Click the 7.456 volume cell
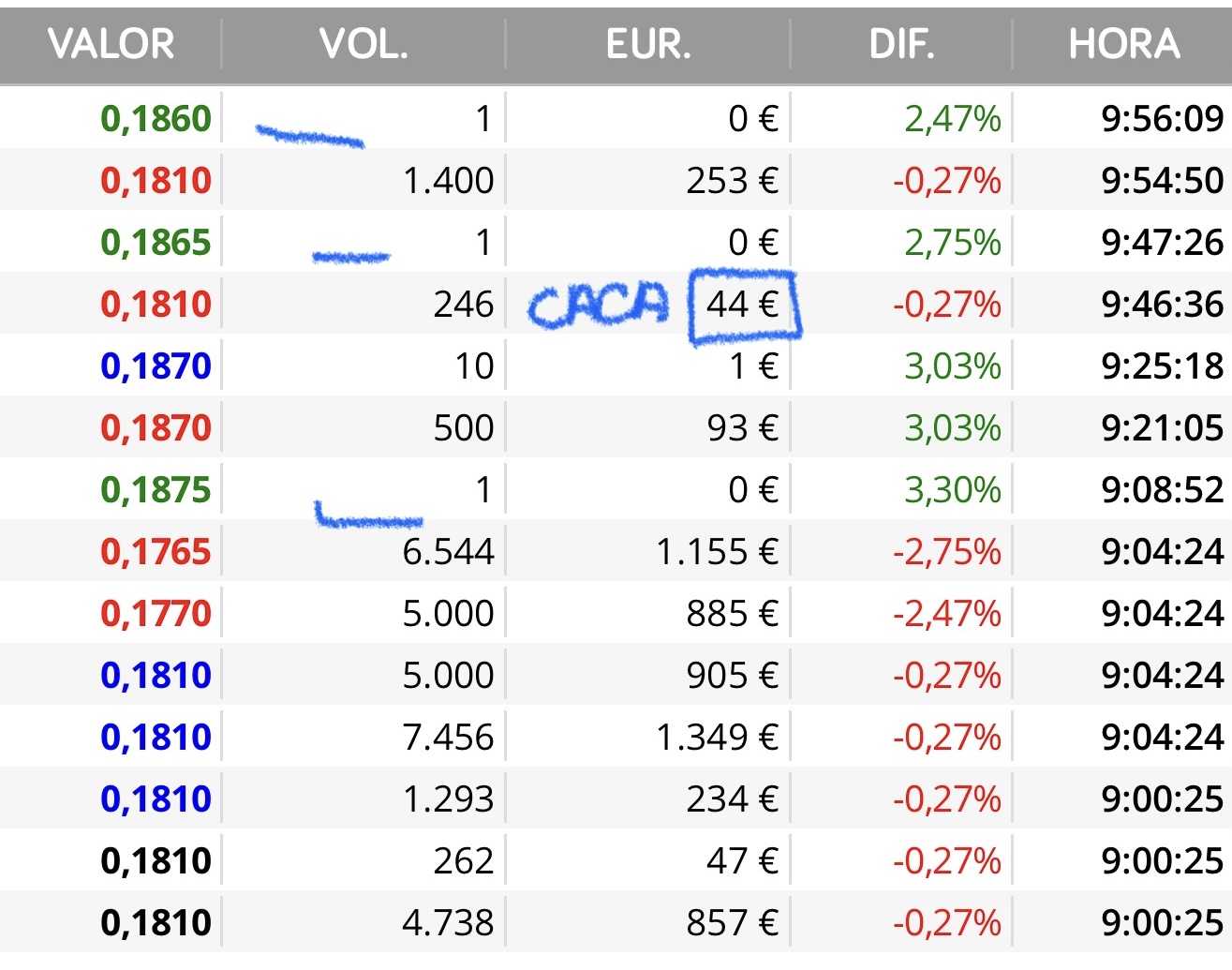 coord(448,738)
